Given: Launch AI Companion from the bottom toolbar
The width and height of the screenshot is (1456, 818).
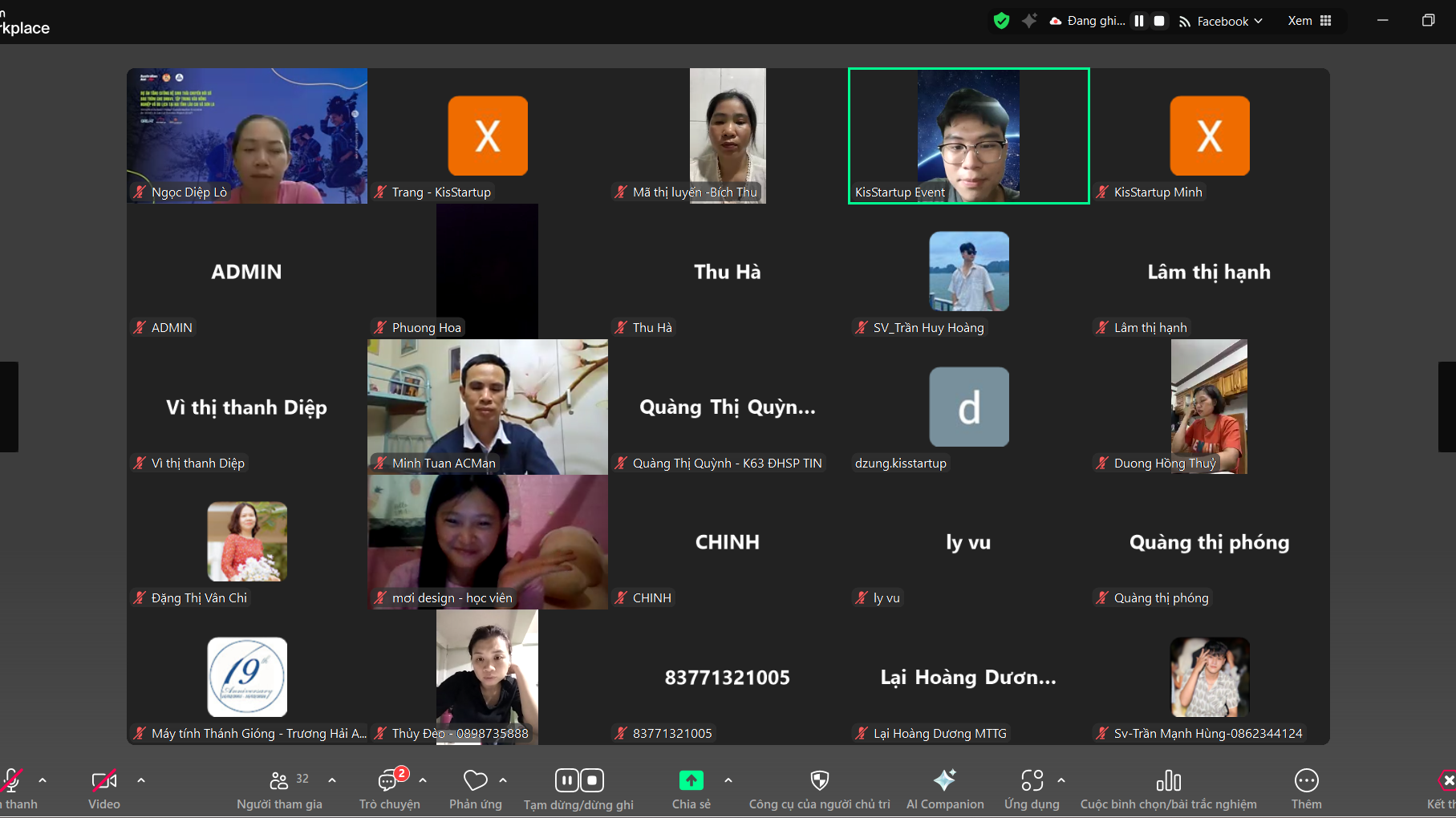Looking at the screenshot, I should coord(944,780).
